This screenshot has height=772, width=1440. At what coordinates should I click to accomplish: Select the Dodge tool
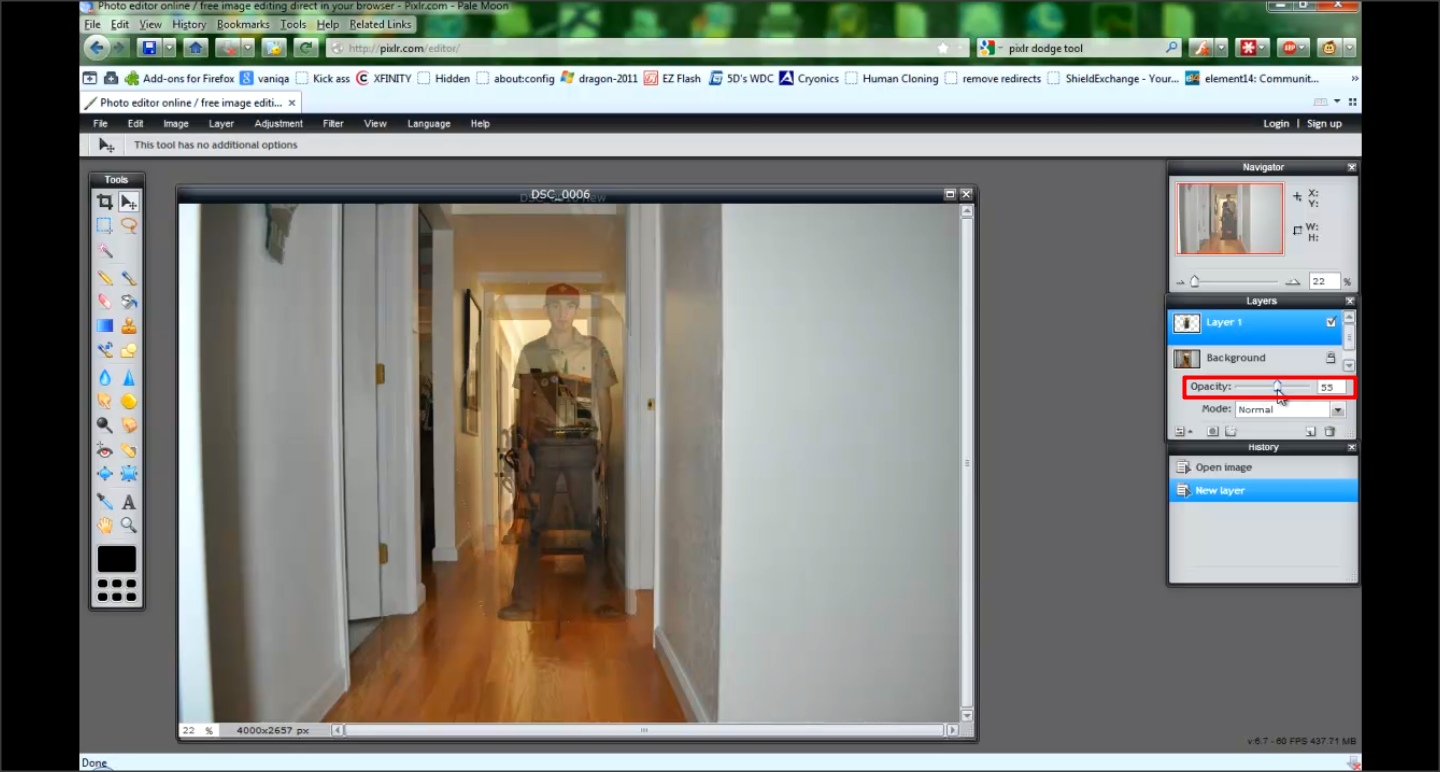(x=105, y=425)
